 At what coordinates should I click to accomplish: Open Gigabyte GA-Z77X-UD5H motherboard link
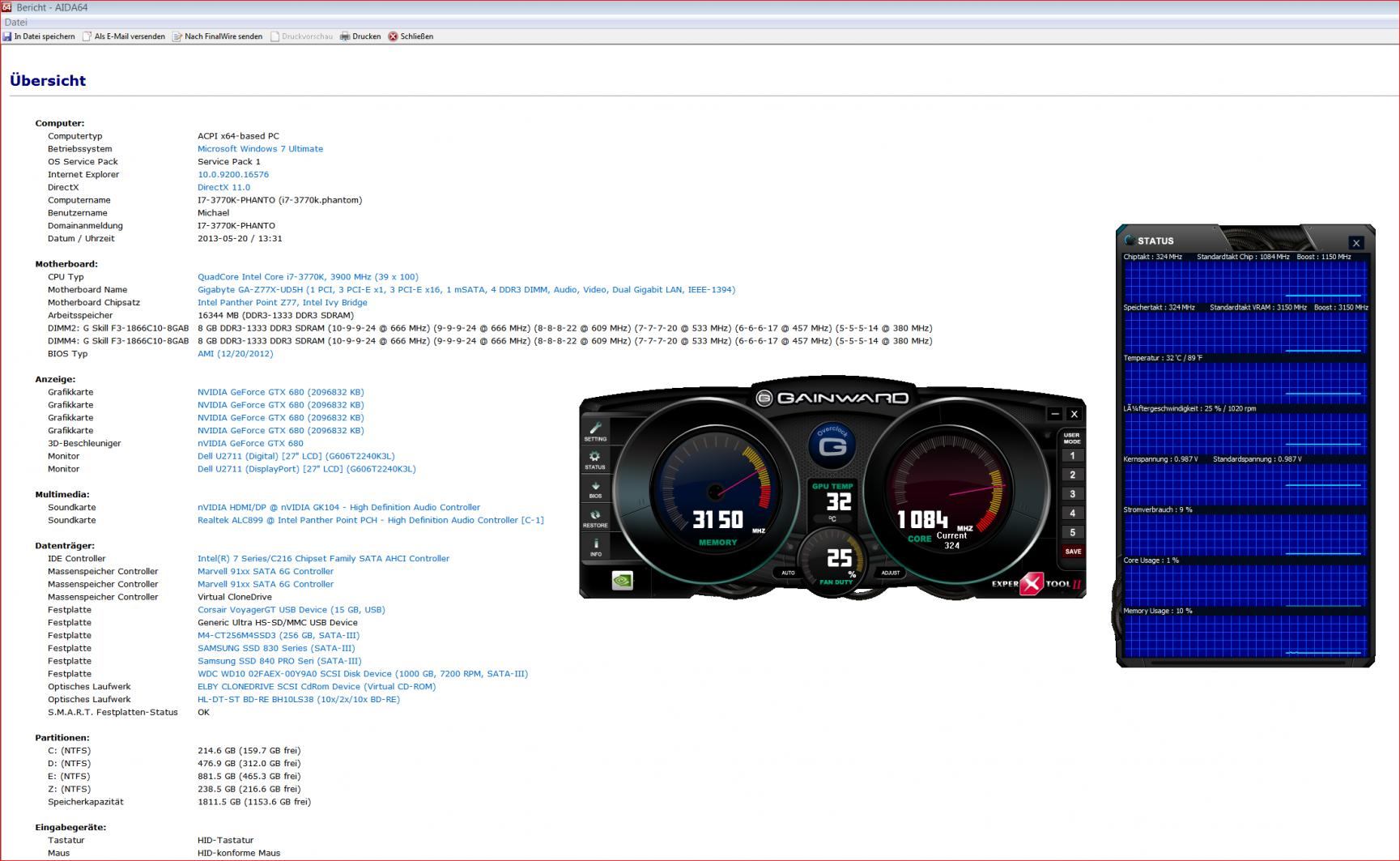pos(466,290)
